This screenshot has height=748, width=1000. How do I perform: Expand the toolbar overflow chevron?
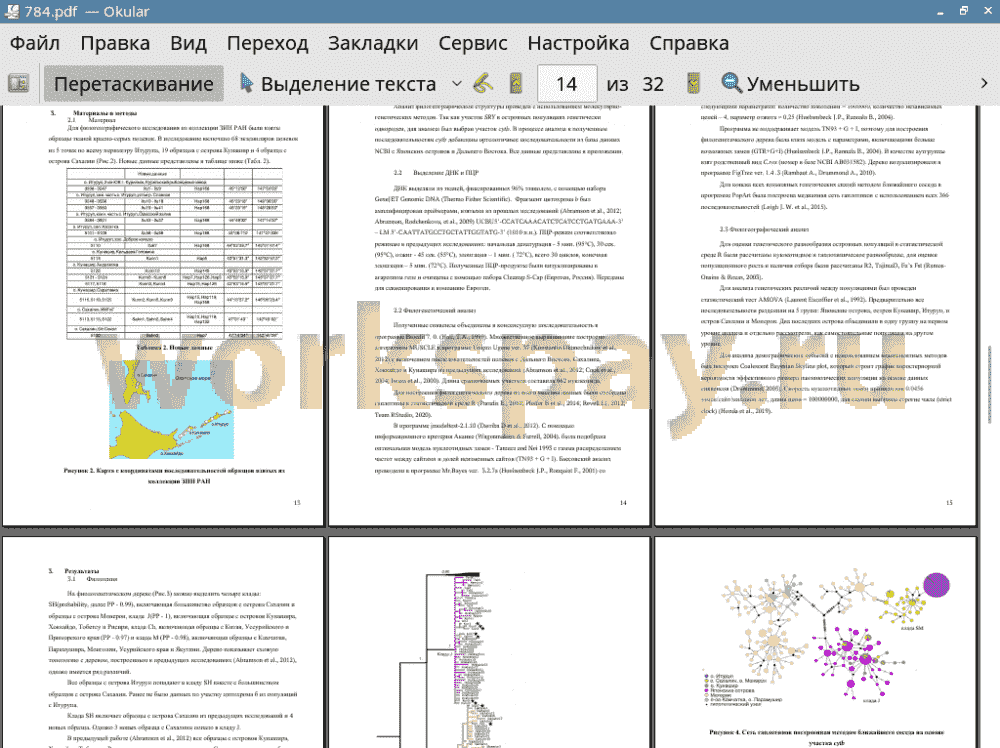[984, 84]
